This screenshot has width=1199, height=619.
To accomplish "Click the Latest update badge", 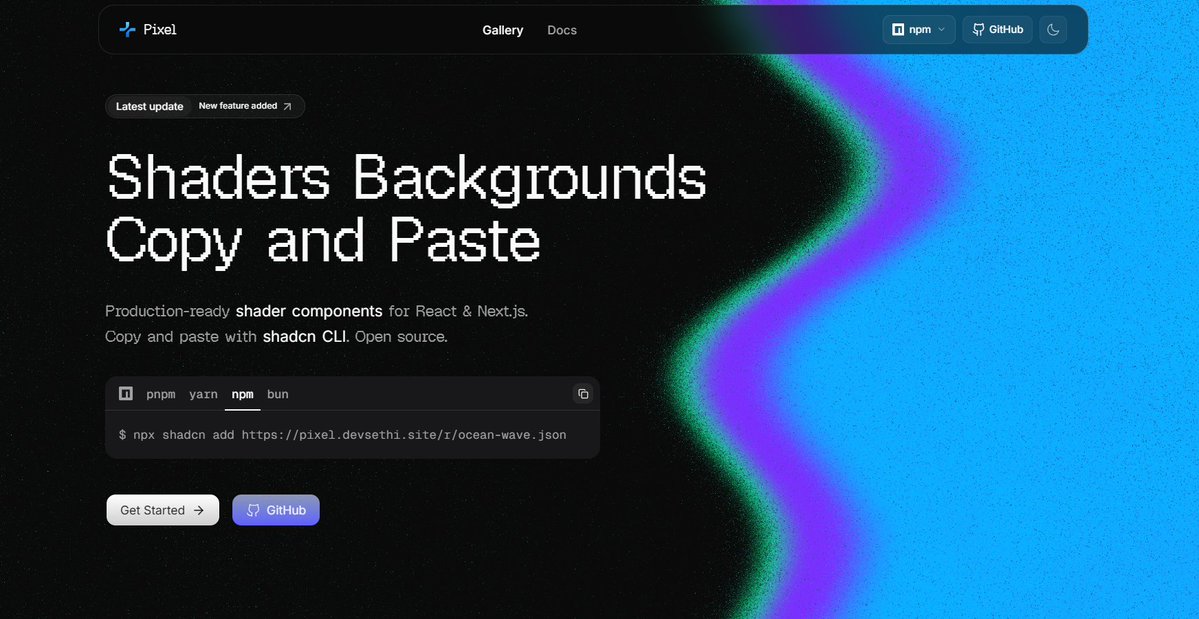I will click(149, 106).
